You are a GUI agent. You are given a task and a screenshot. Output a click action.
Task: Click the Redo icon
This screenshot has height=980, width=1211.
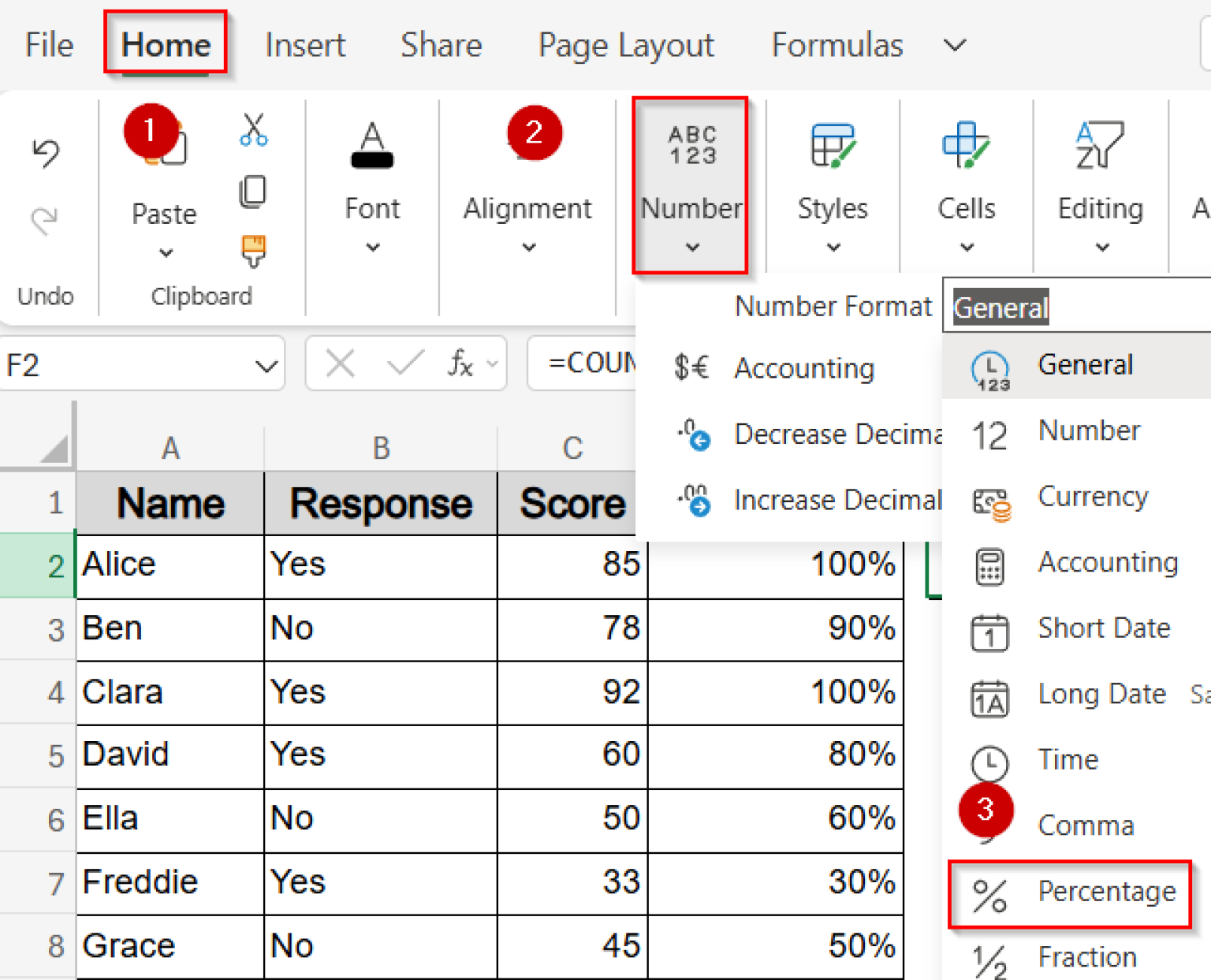(46, 219)
